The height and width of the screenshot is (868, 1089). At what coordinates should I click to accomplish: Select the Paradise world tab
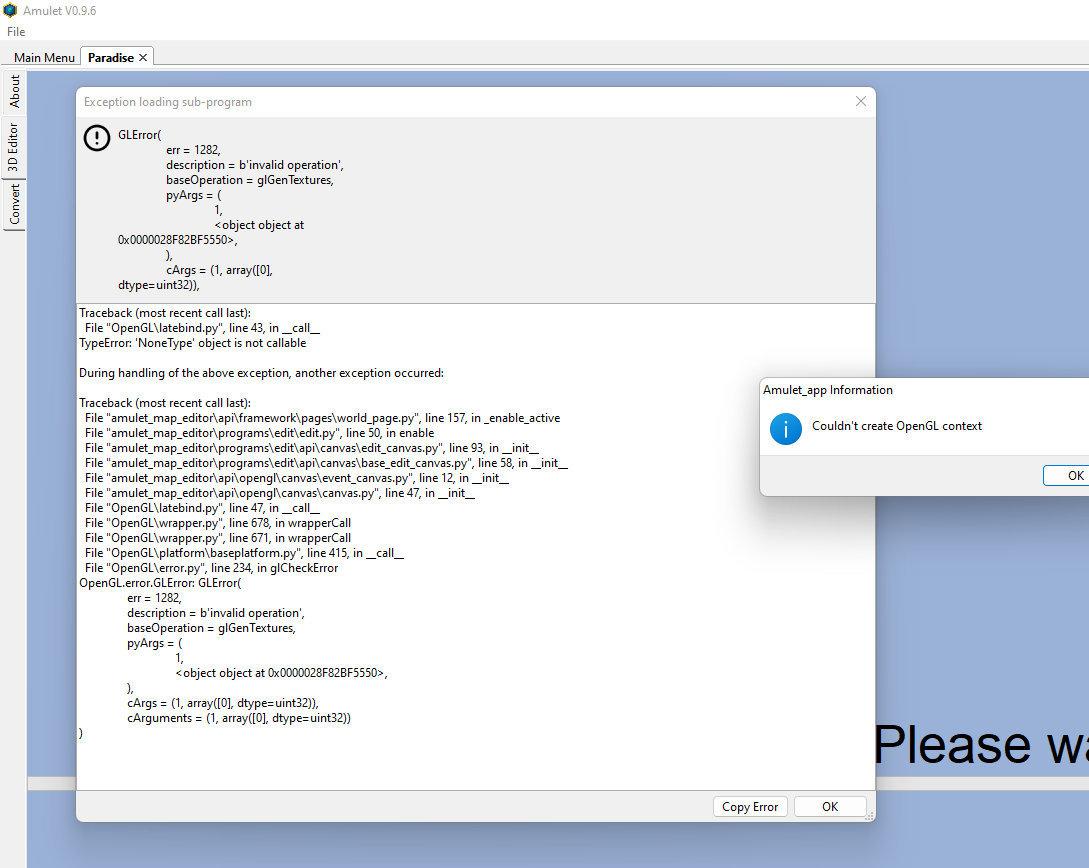108,57
